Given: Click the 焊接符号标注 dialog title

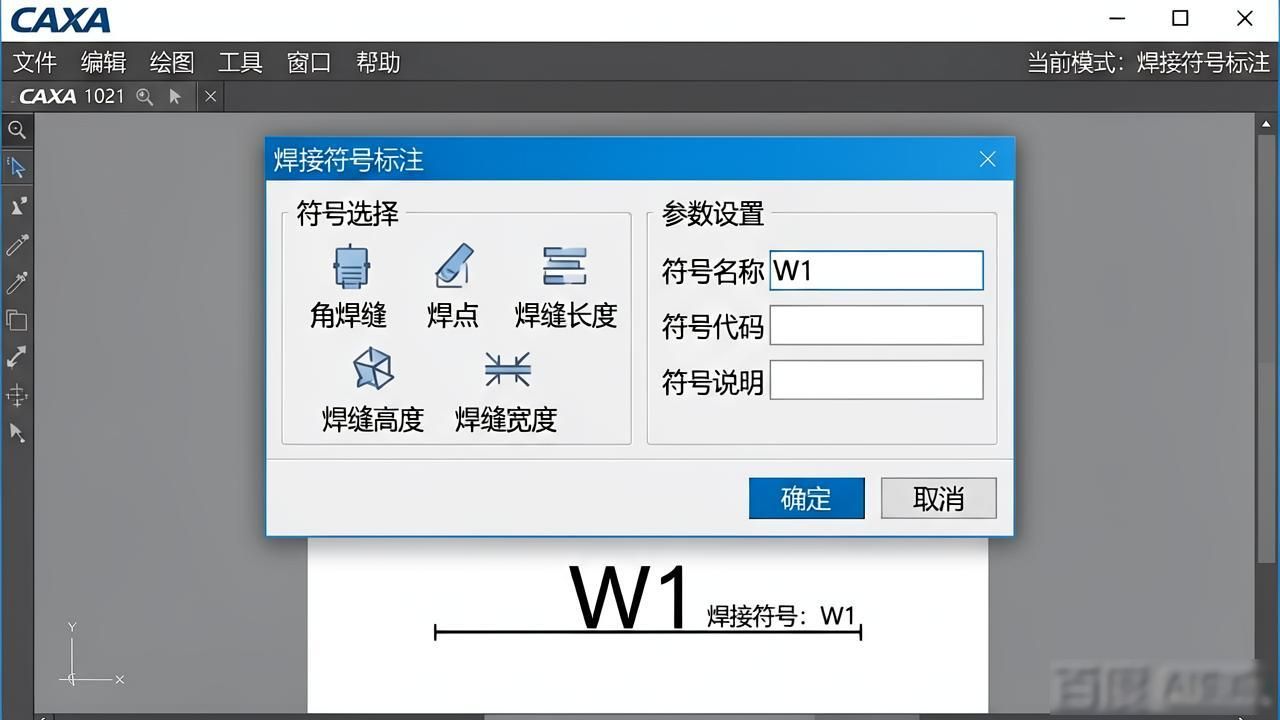Looking at the screenshot, I should [x=348, y=160].
